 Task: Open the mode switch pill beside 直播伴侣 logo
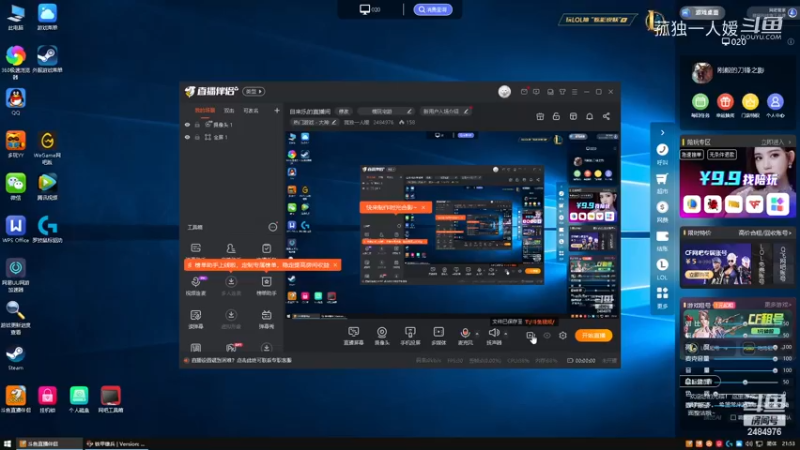pos(254,92)
